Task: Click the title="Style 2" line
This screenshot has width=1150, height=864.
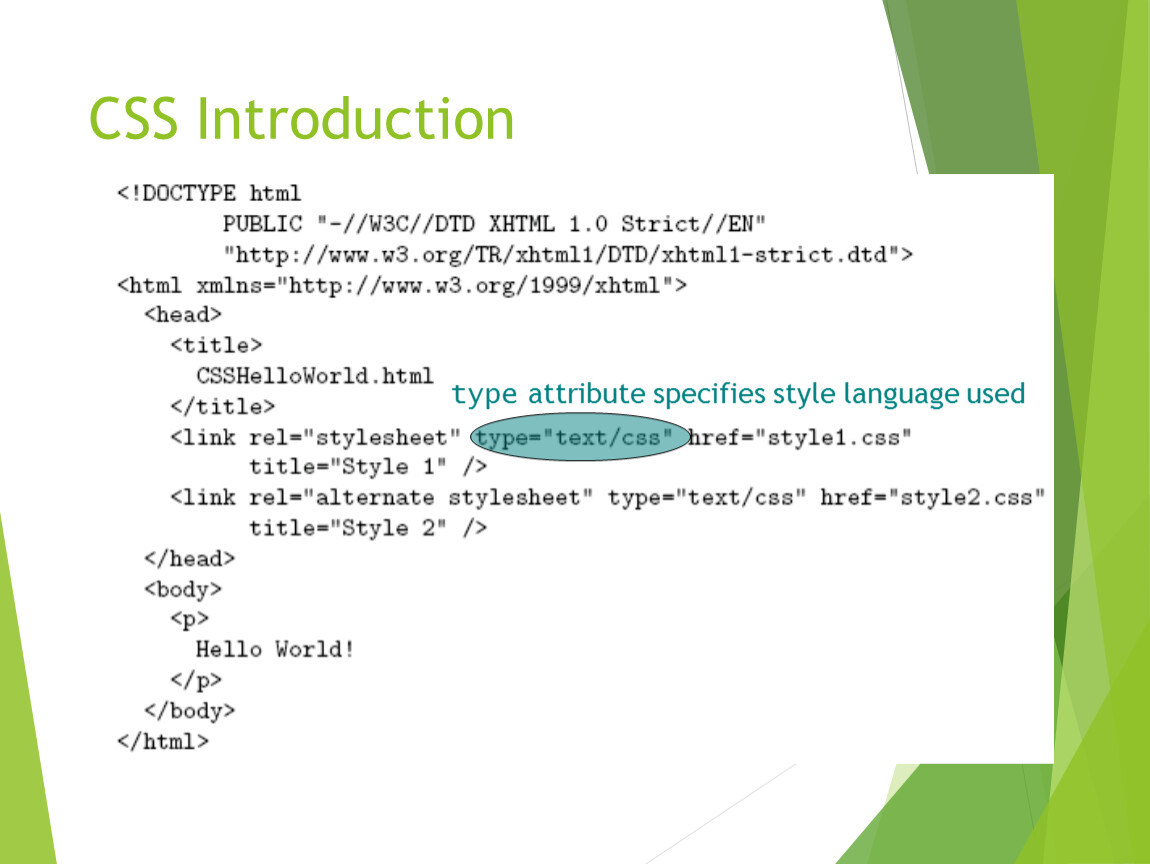Action: pos(367,528)
